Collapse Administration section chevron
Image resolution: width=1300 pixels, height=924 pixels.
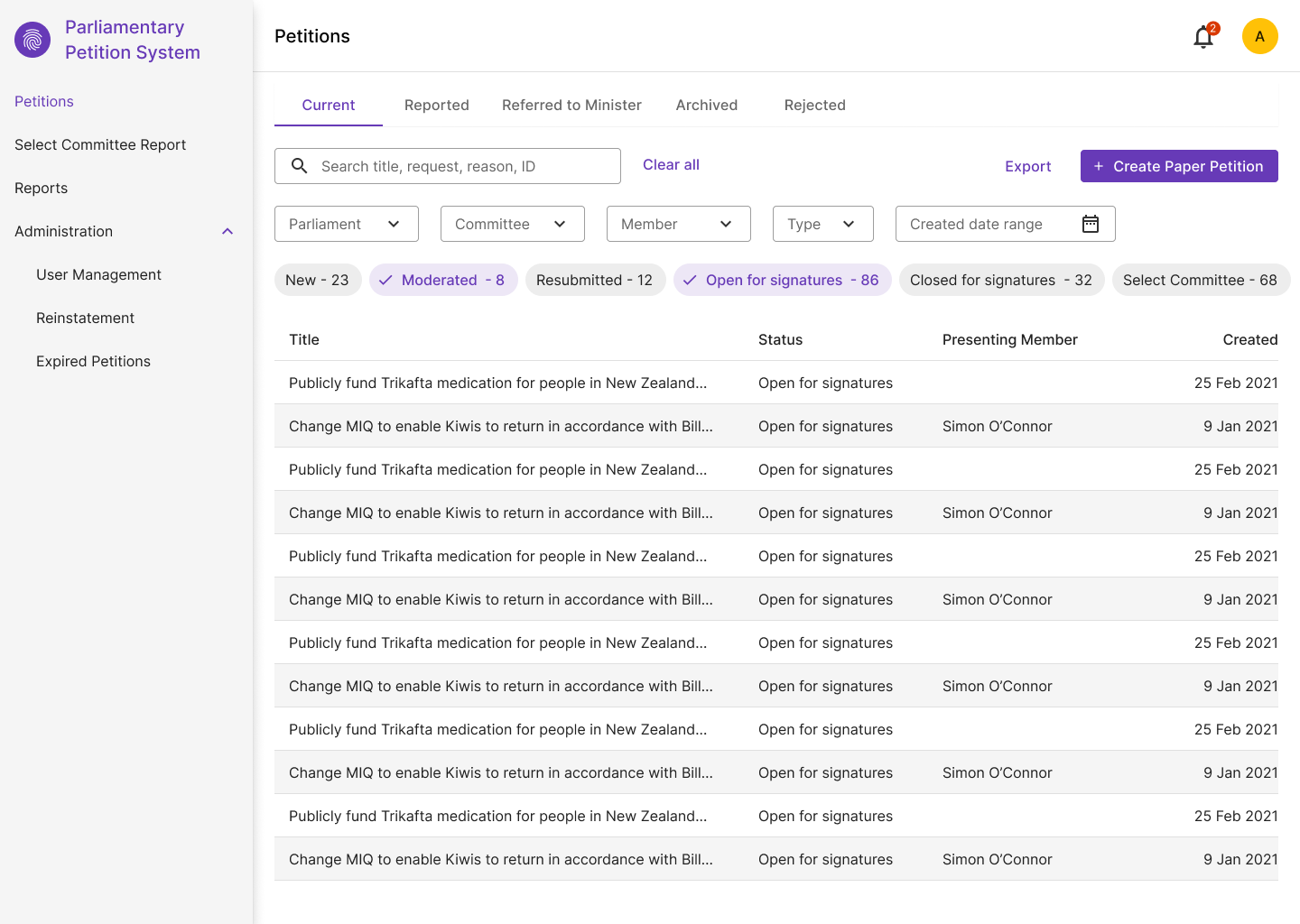pos(227,231)
